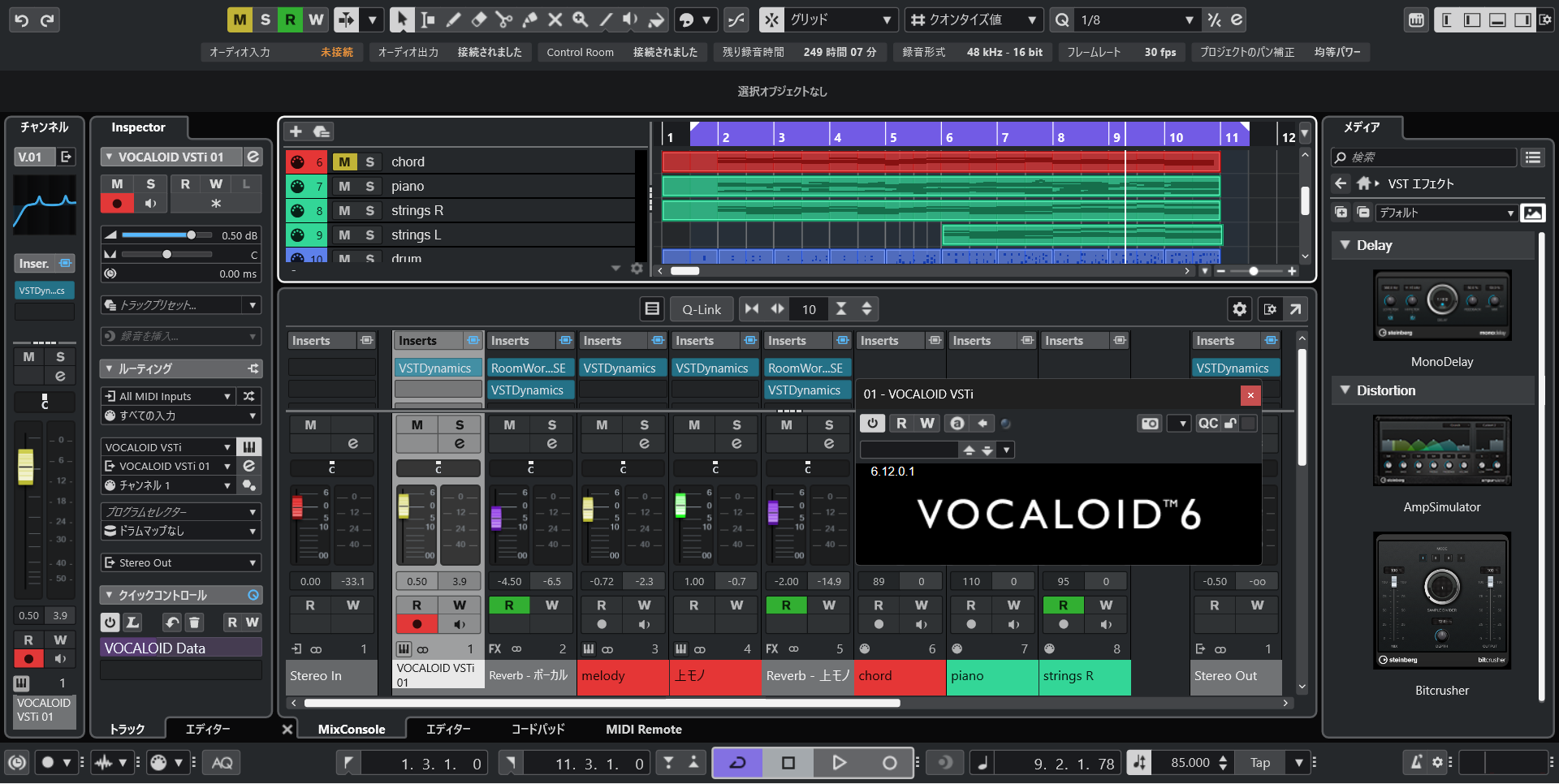
Task: Toggle global Solo state button S
Action: click(266, 20)
